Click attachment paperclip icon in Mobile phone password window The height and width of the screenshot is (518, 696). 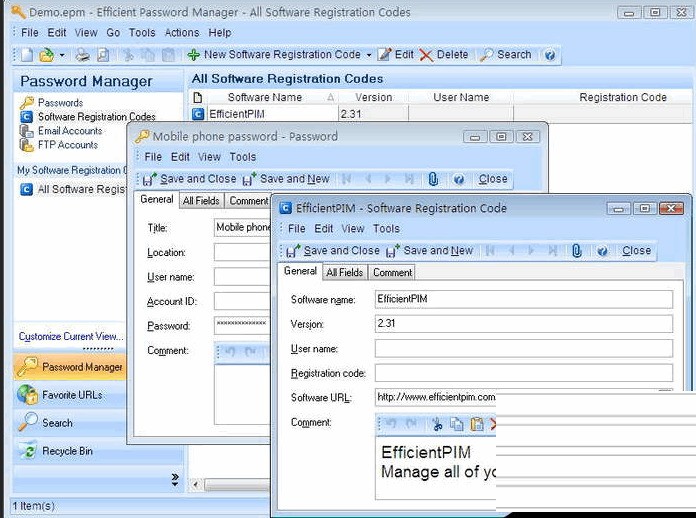coord(433,179)
